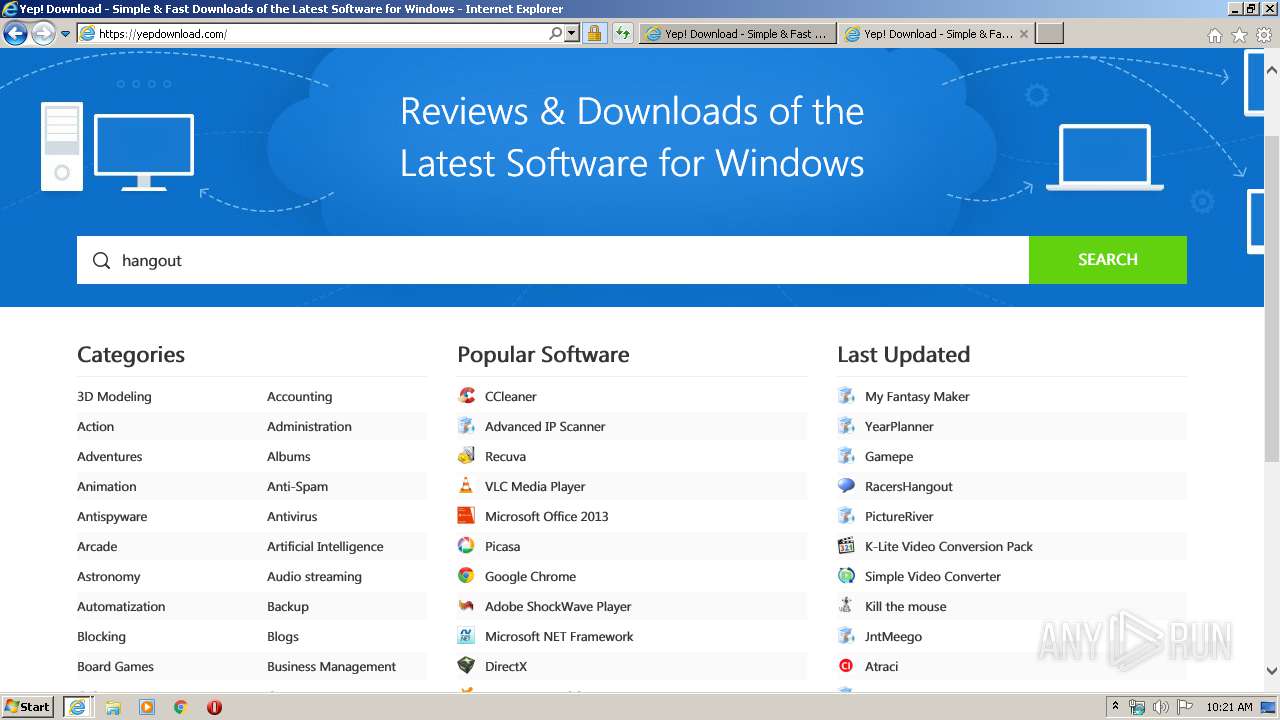
Task: Open the Audio streaming category
Action: pyautogui.click(x=314, y=576)
